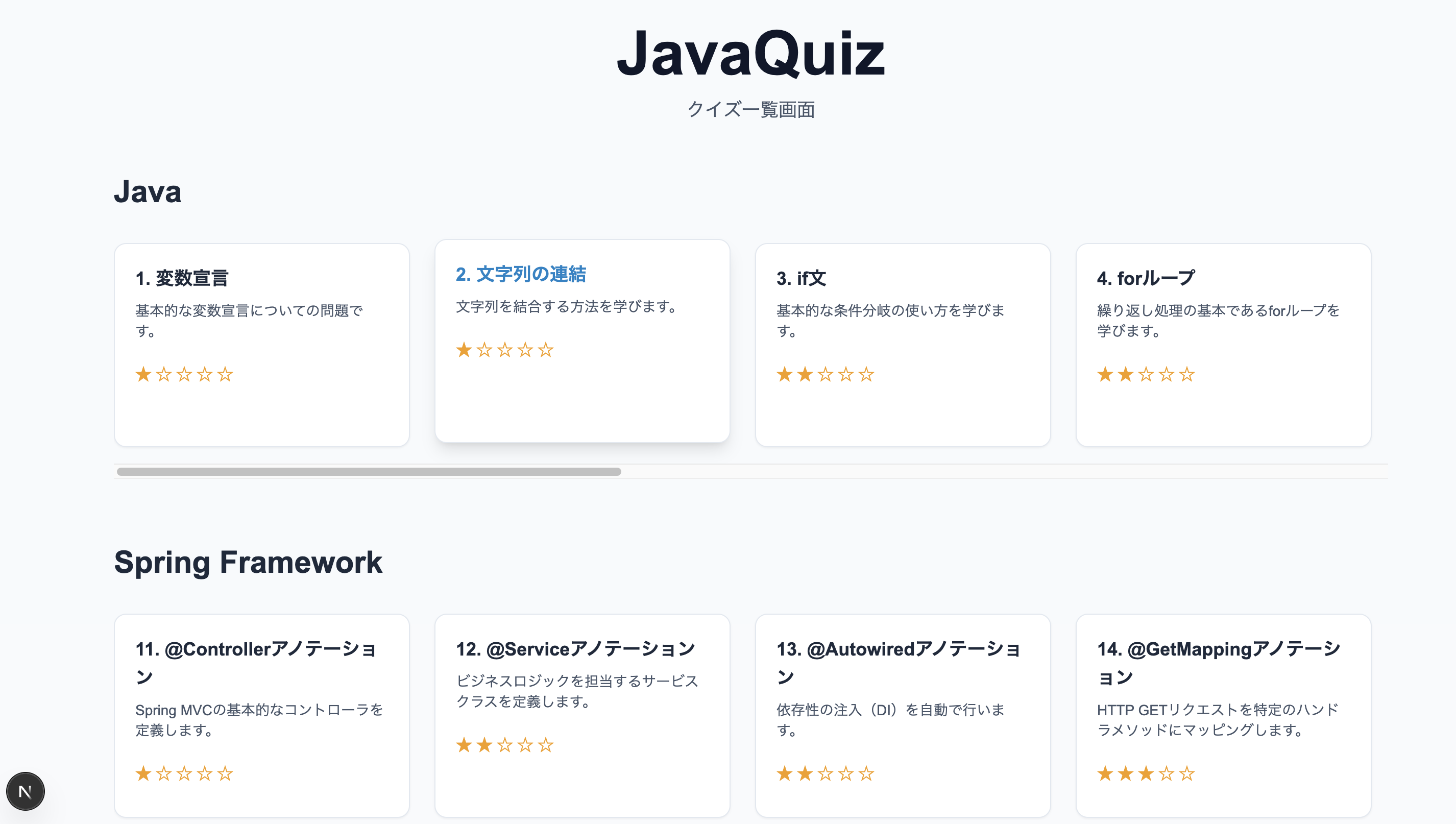The image size is (1456, 824).
Task: Open quiz 11. @Controllerアノテーション
Action: (261, 715)
